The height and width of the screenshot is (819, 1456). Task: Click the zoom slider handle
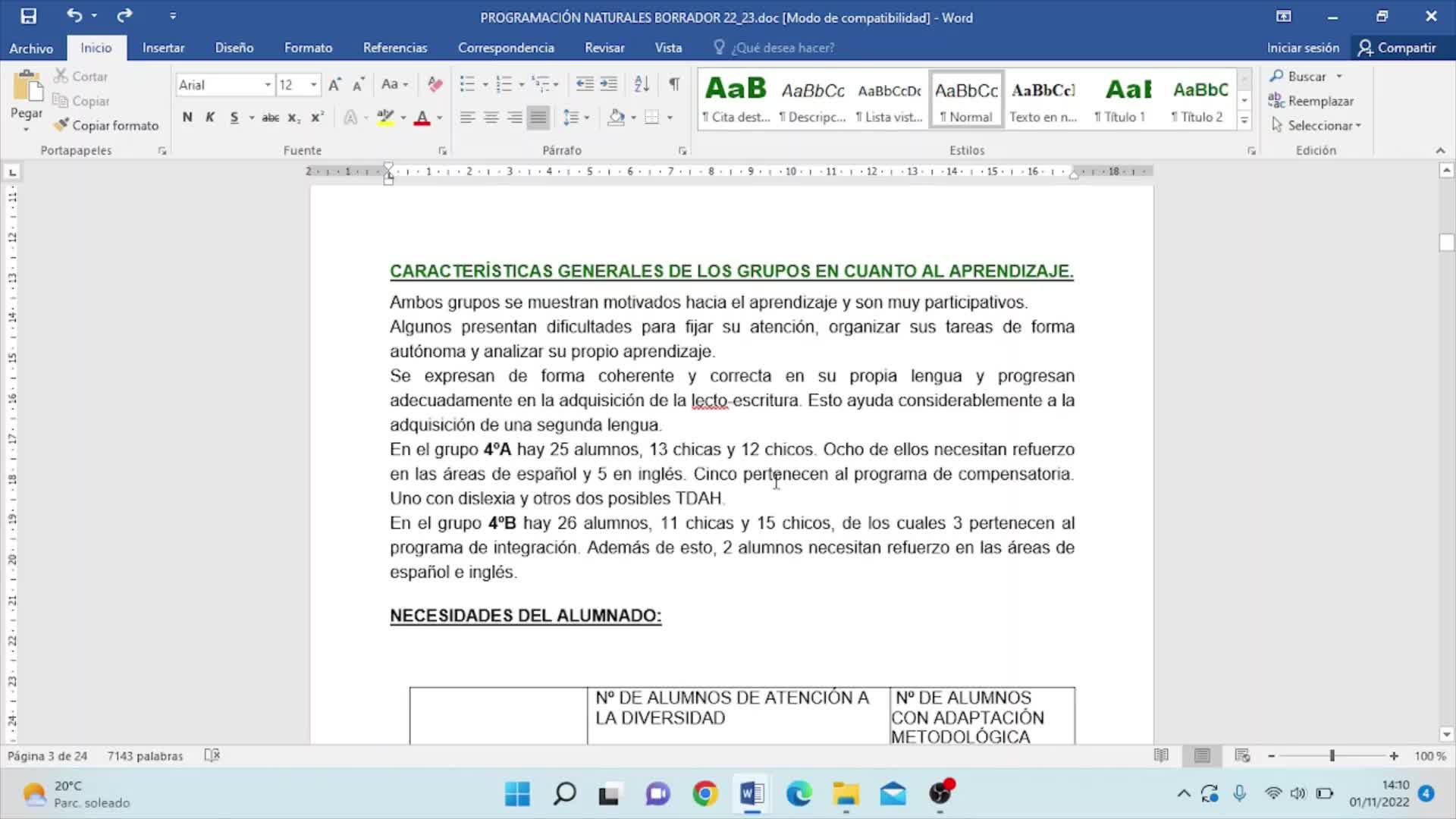[1332, 756]
